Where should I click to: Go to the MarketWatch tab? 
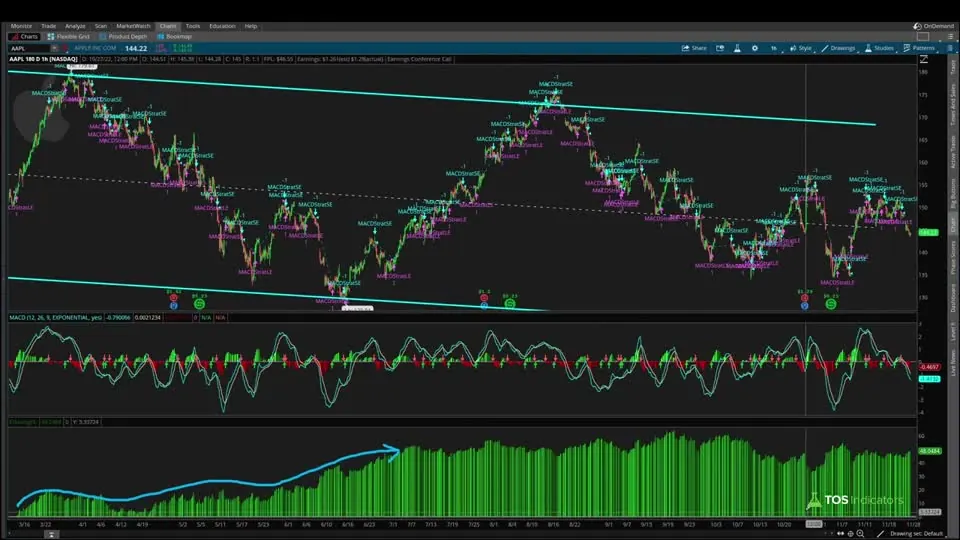[x=133, y=26]
